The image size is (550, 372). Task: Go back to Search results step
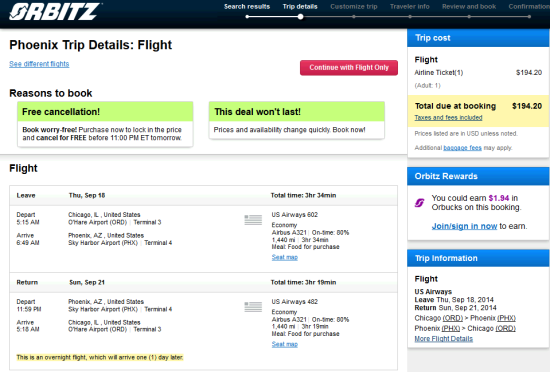tap(247, 6)
